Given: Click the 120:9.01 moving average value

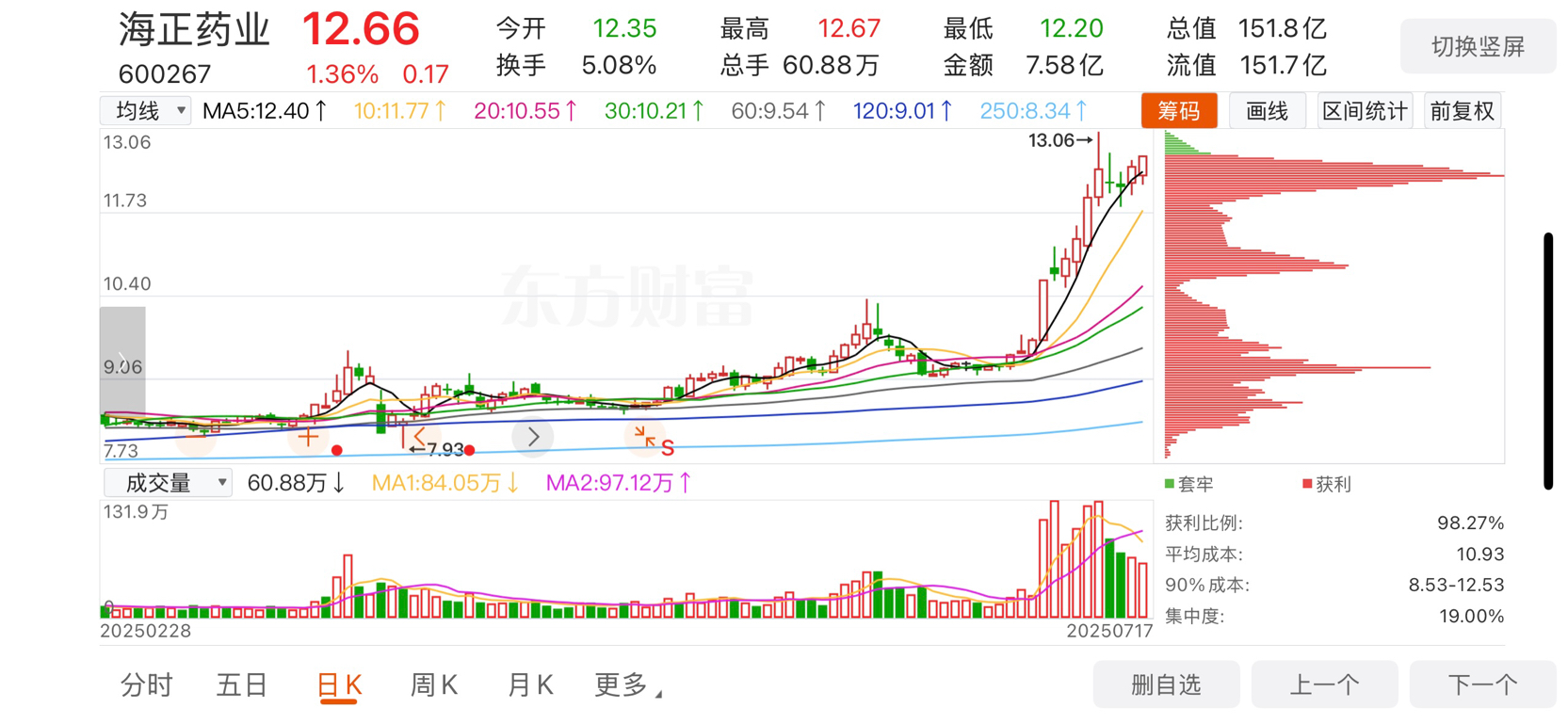Looking at the screenshot, I should (903, 111).
